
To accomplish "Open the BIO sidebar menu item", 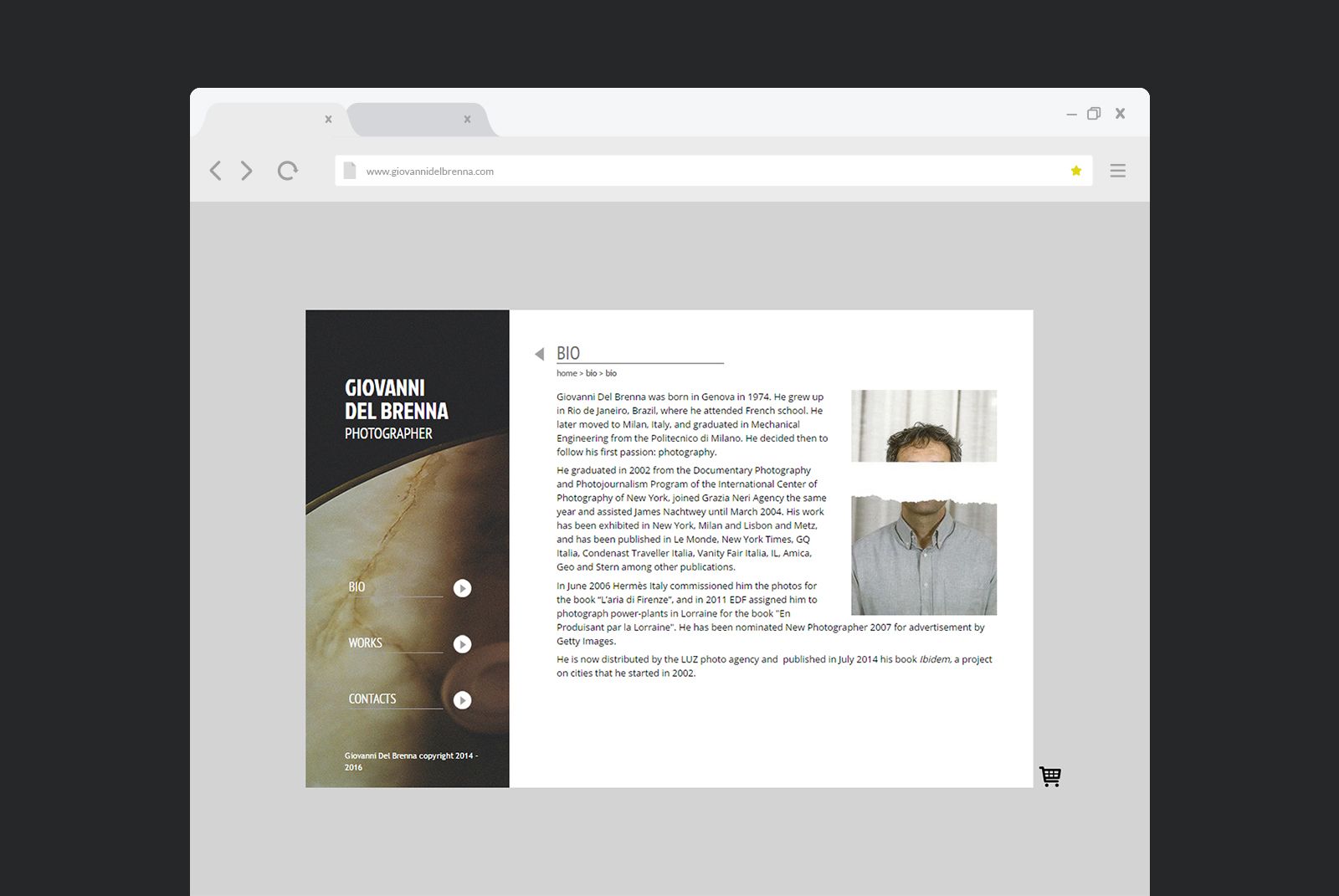I will click(357, 586).
